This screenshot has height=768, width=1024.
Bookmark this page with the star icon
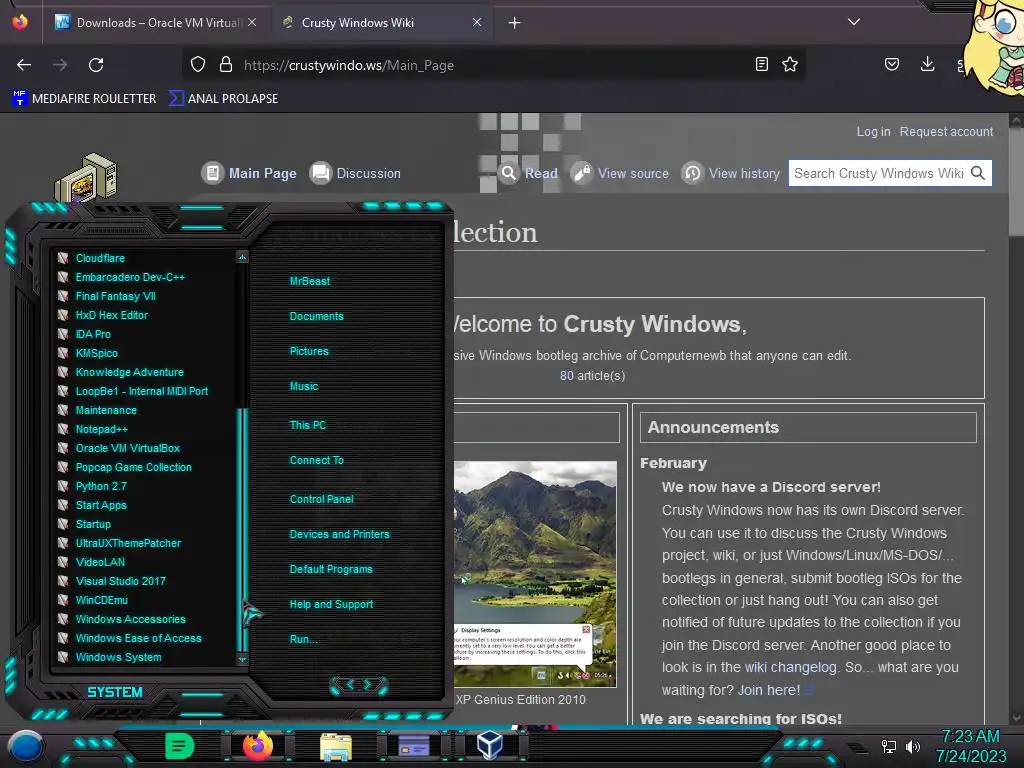point(790,65)
